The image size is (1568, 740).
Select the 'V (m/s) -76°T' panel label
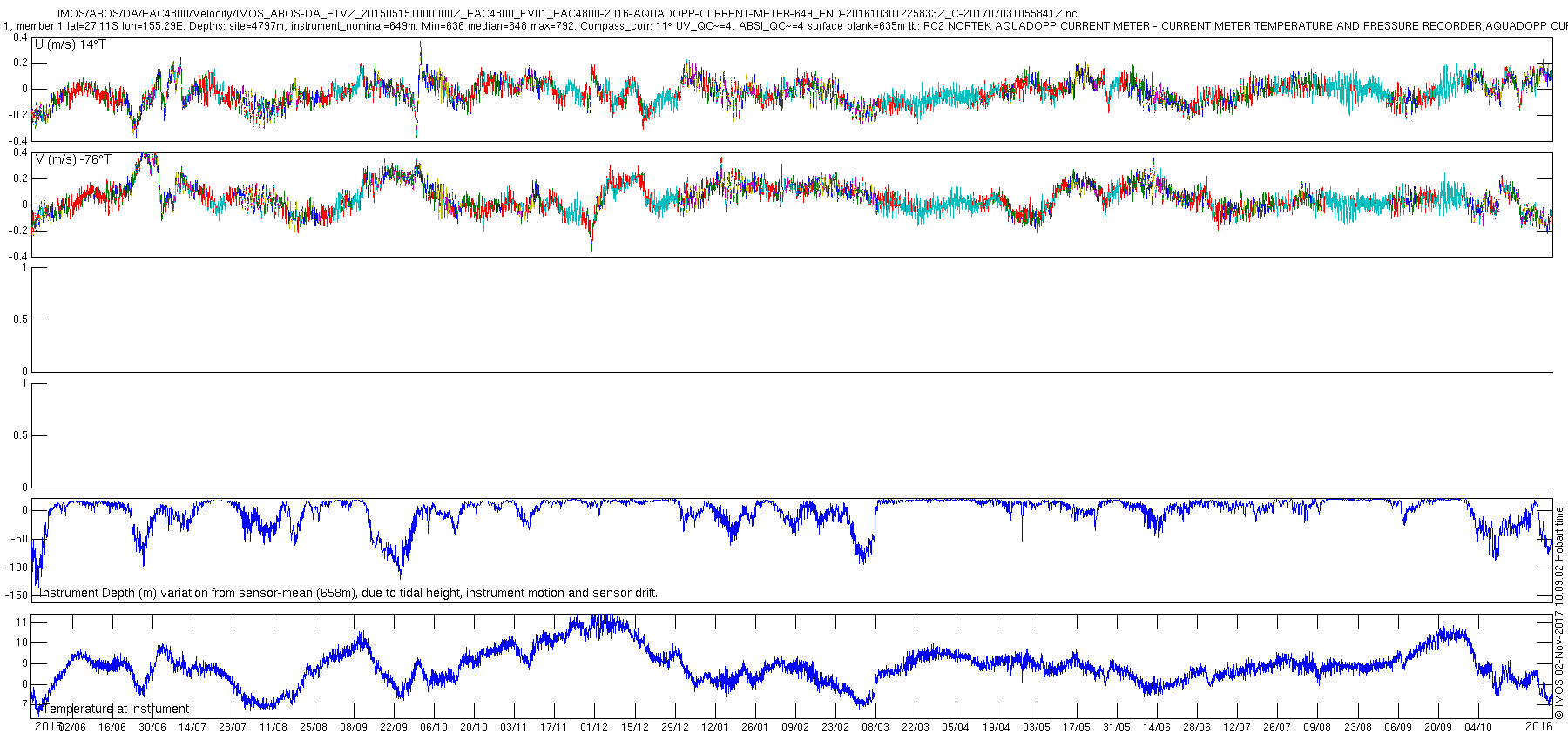tap(73, 159)
